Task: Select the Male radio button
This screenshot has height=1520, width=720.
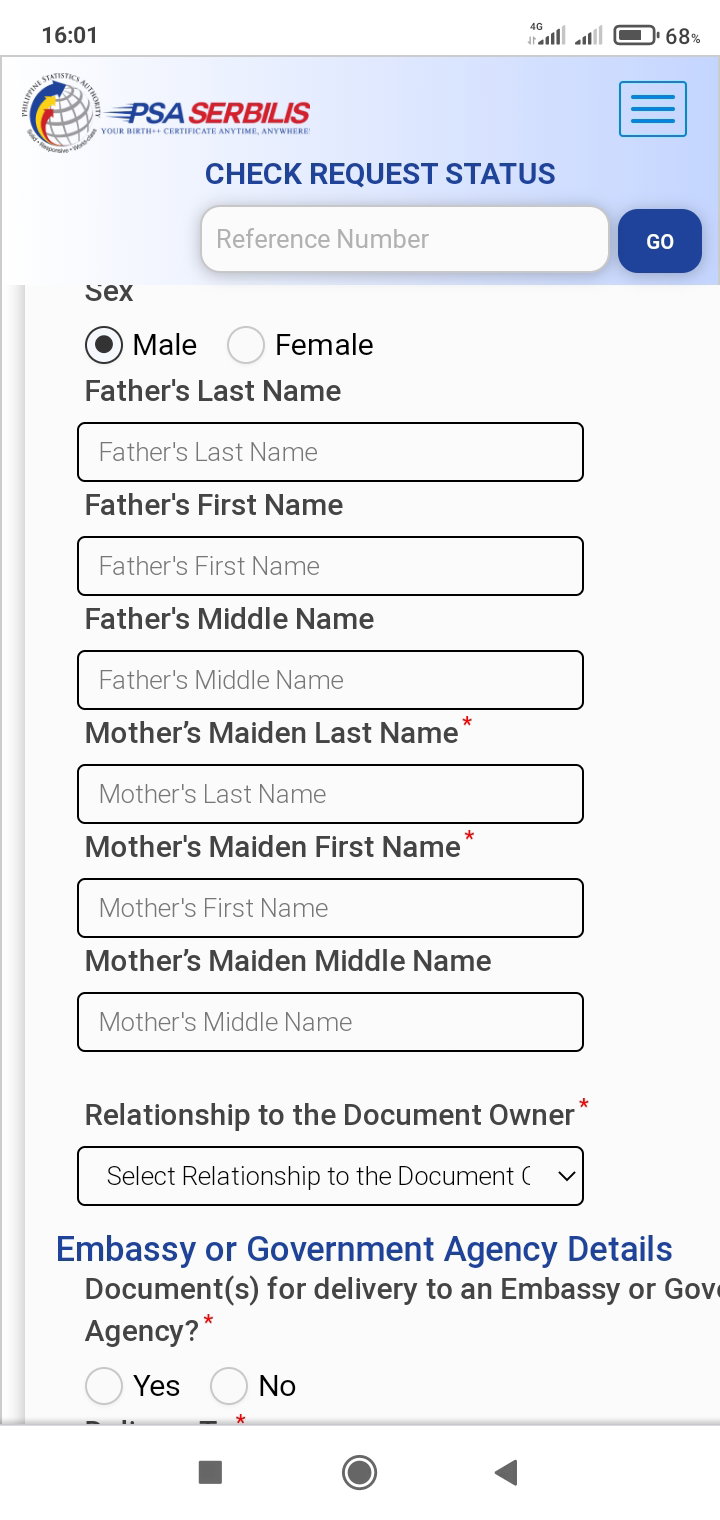Action: pyautogui.click(x=104, y=345)
